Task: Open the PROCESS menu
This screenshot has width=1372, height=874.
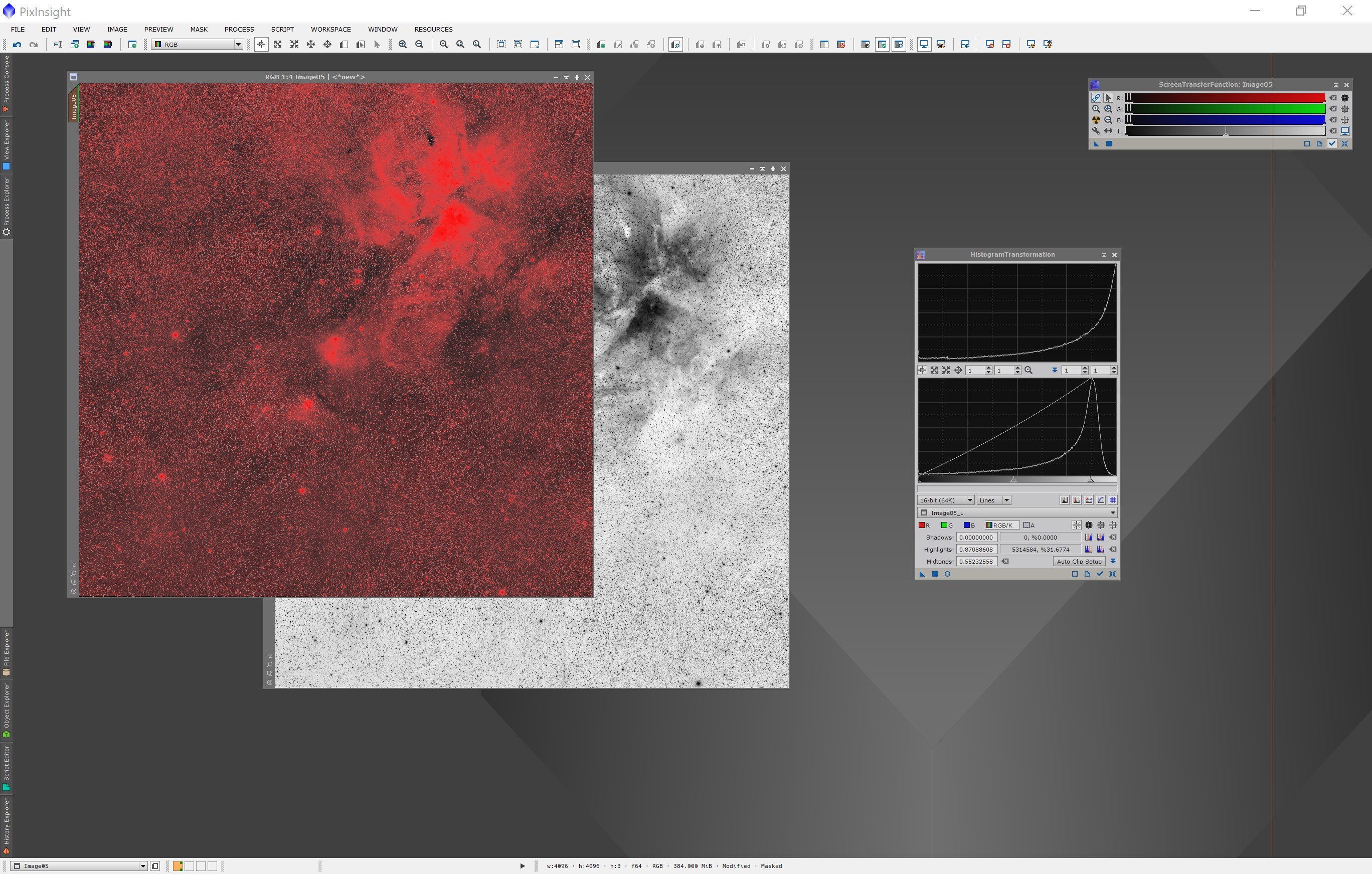Action: tap(239, 29)
